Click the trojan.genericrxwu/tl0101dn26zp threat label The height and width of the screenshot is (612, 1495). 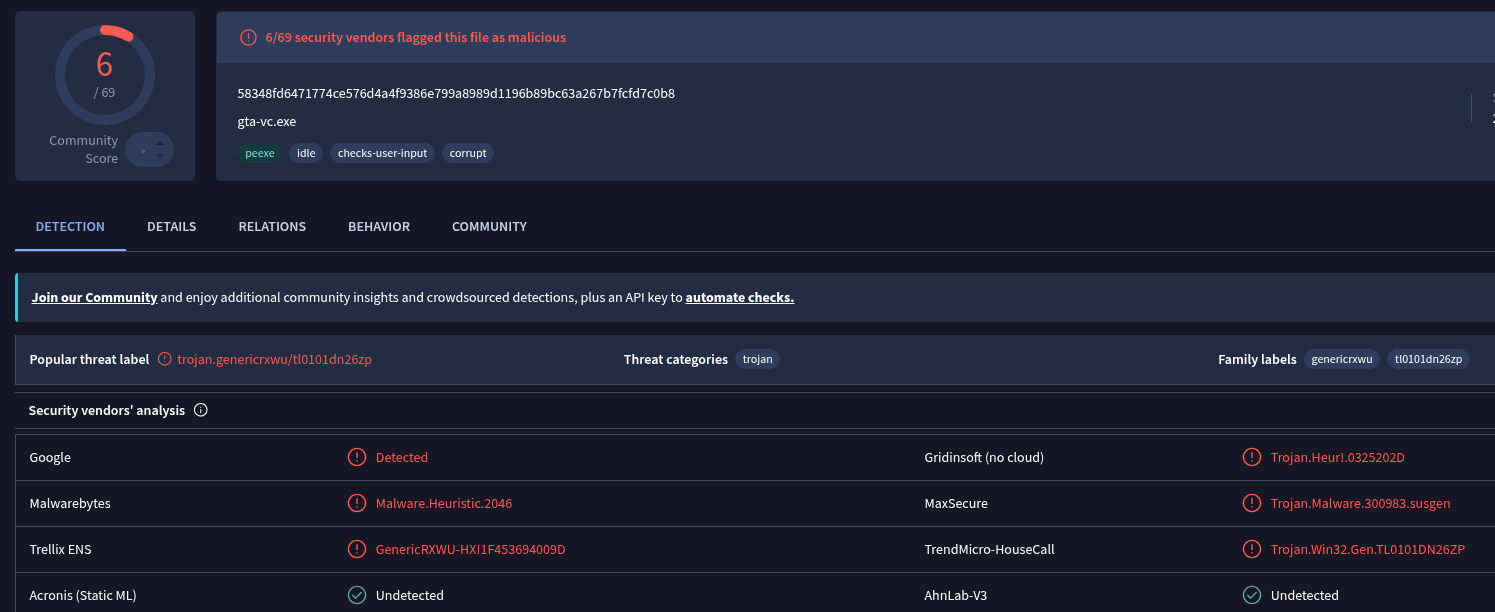pyautogui.click(x=275, y=360)
